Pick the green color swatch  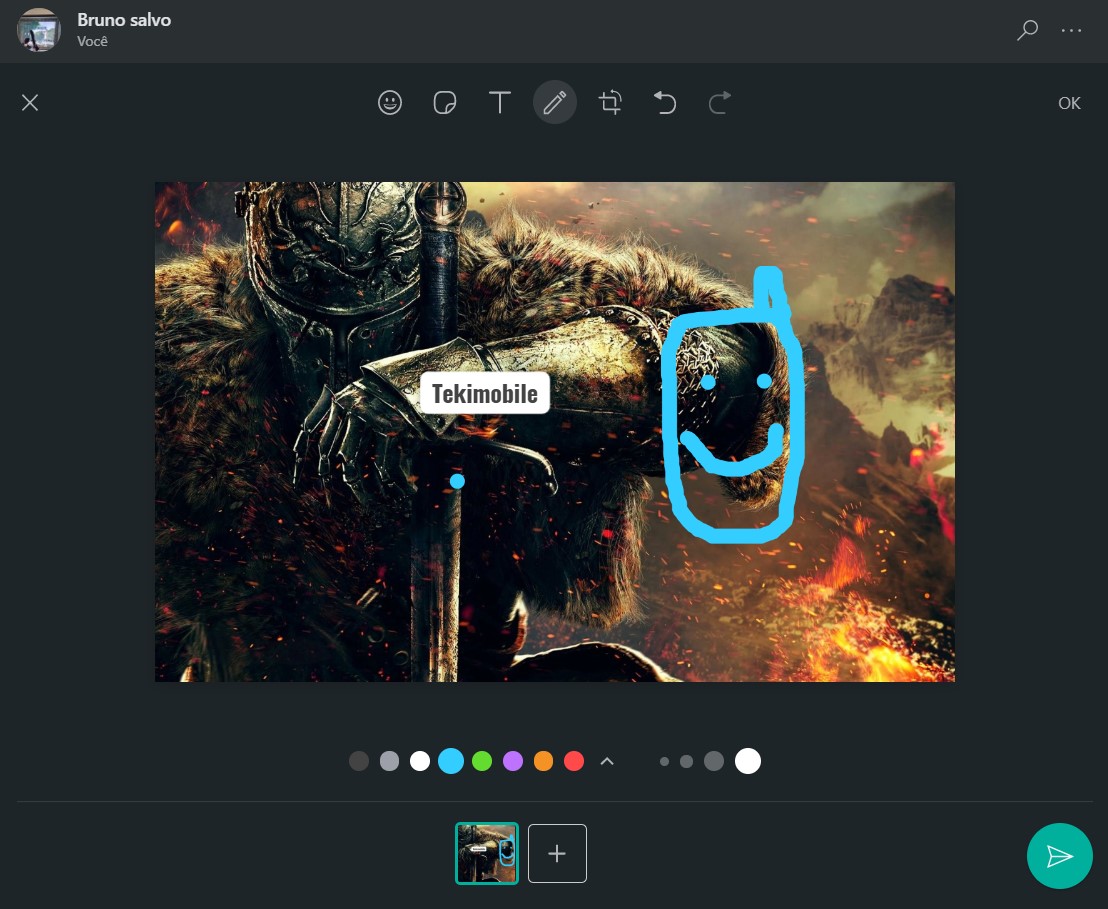click(x=482, y=761)
